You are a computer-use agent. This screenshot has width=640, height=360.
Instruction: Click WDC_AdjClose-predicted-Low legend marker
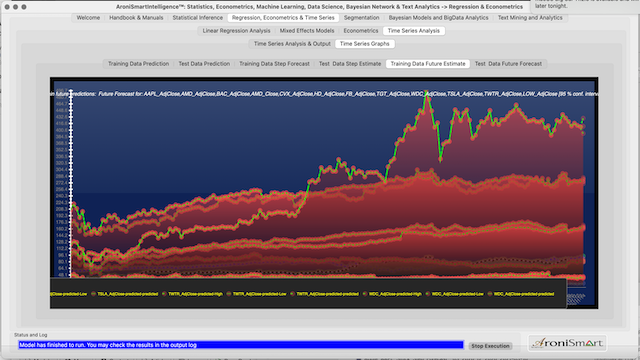(x=428, y=294)
